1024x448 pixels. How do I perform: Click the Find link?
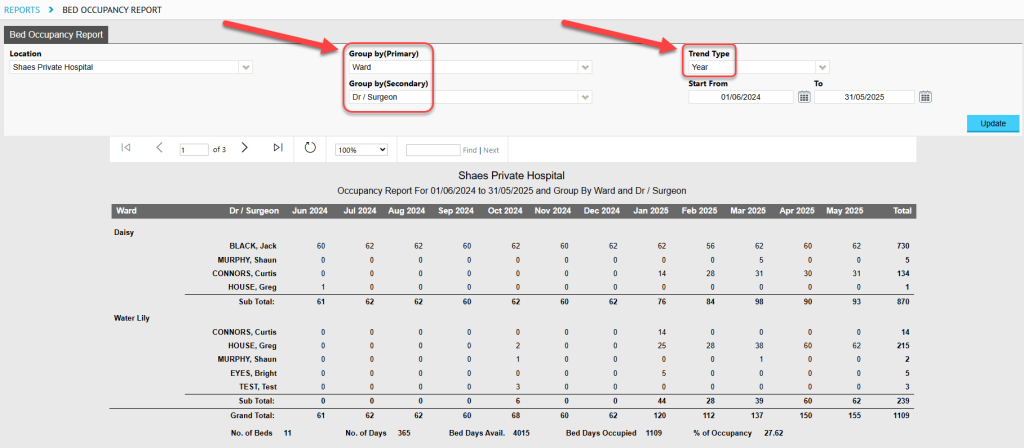[470, 150]
